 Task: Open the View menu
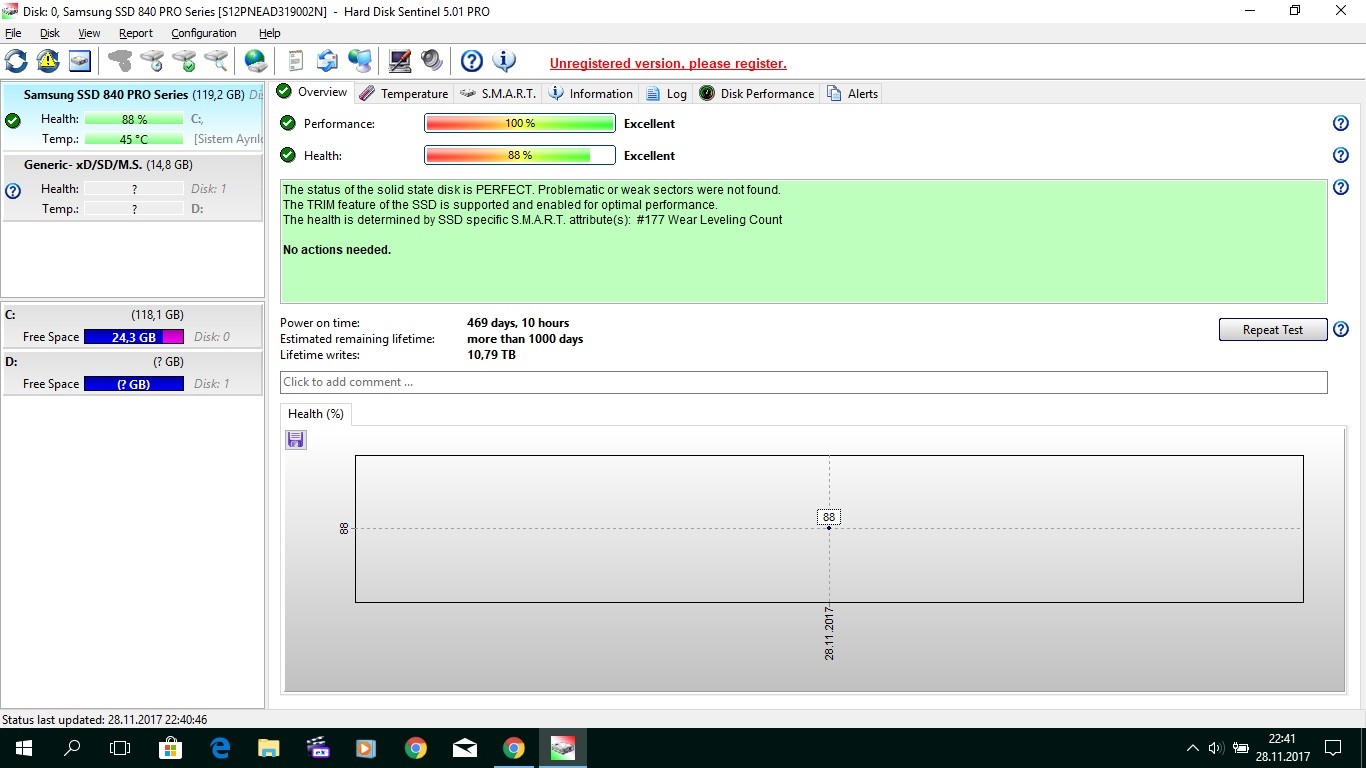(89, 33)
